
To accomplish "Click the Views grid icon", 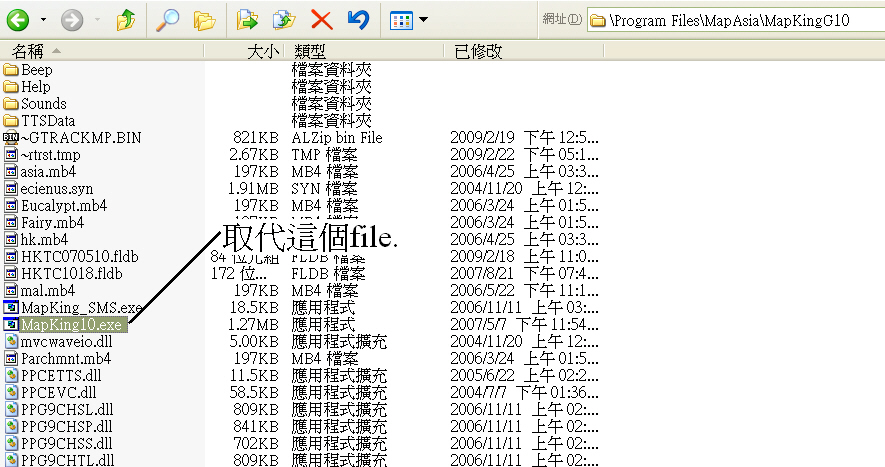I will coord(401,21).
